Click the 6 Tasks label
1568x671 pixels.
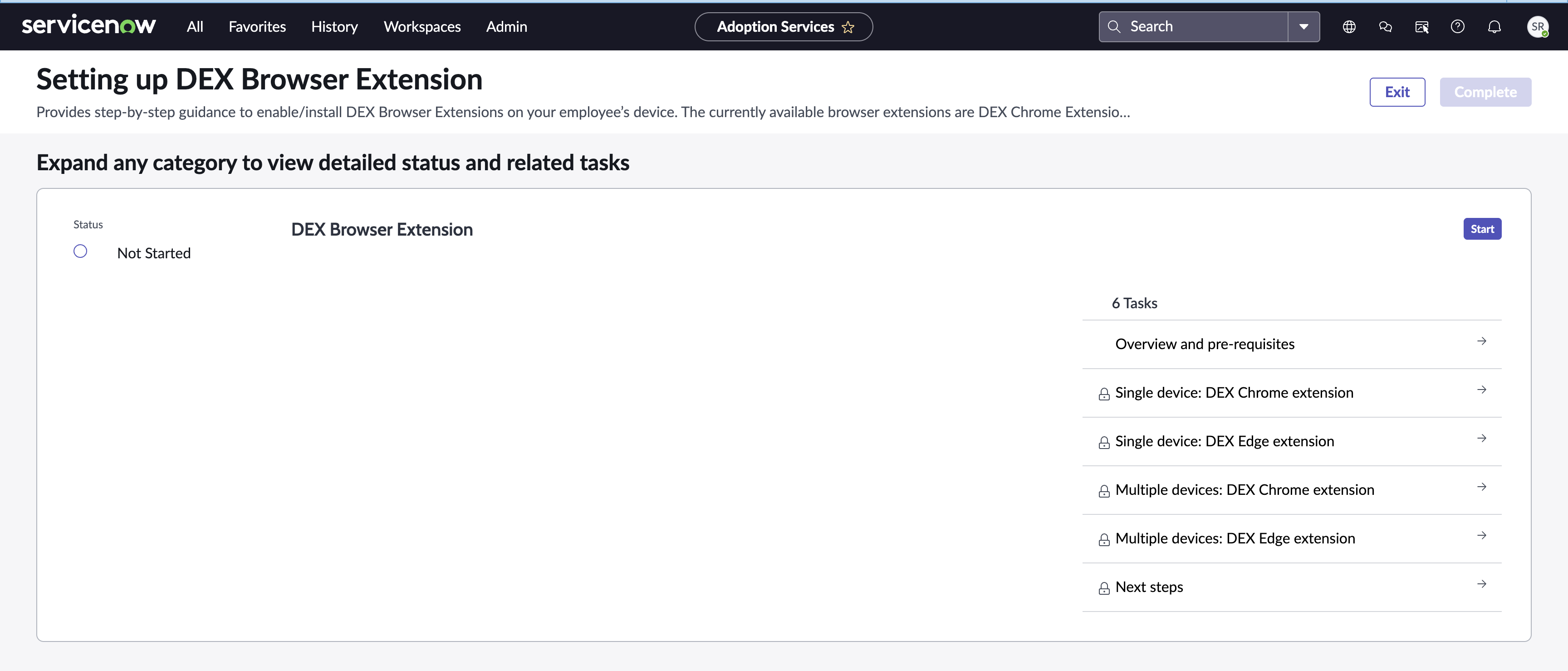pos(1134,303)
